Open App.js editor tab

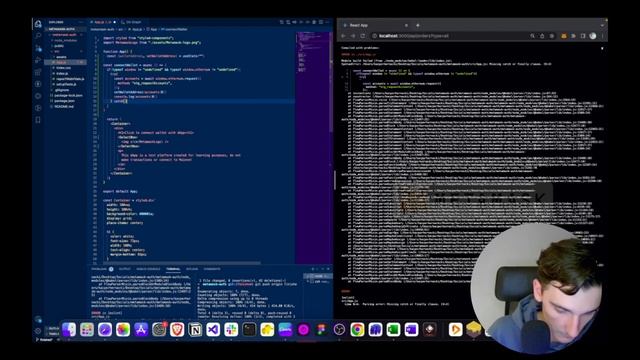[x=103, y=22]
